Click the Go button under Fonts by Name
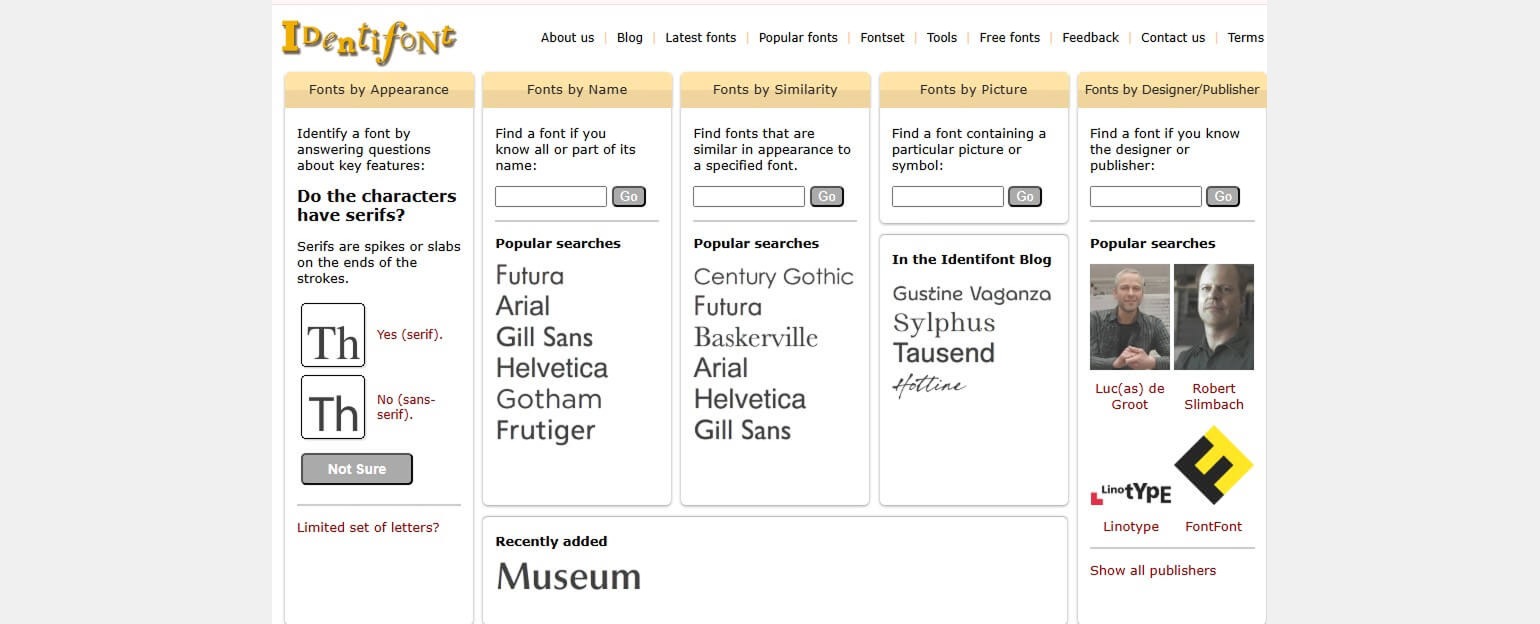The height and width of the screenshot is (624, 1540). 629,197
